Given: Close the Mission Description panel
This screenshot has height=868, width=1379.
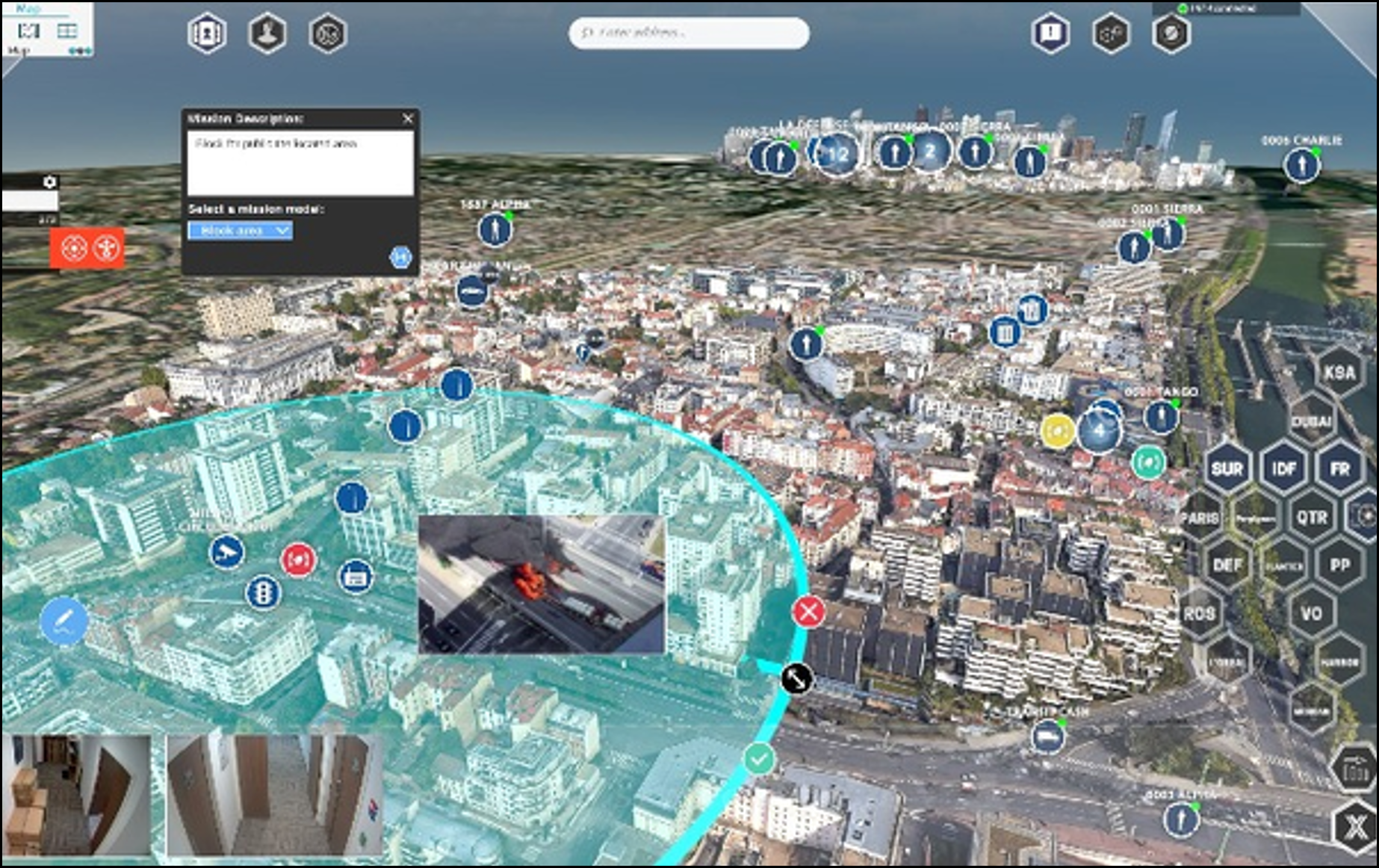Looking at the screenshot, I should click(x=408, y=119).
